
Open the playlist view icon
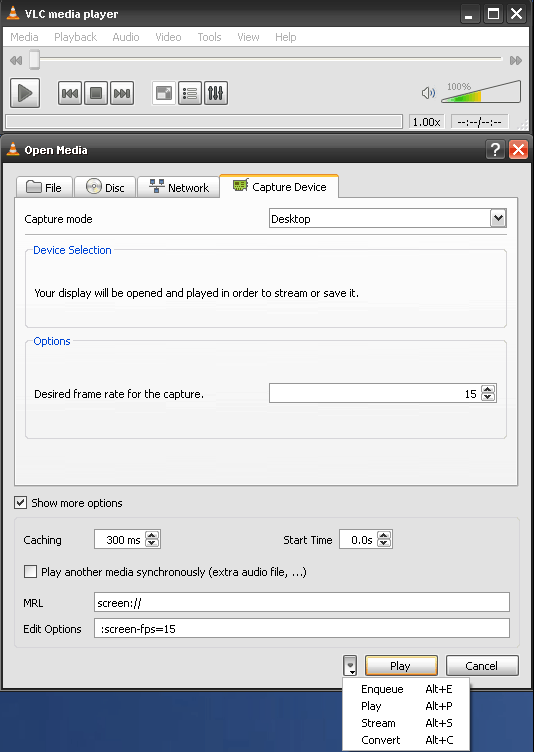pyautogui.click(x=190, y=93)
